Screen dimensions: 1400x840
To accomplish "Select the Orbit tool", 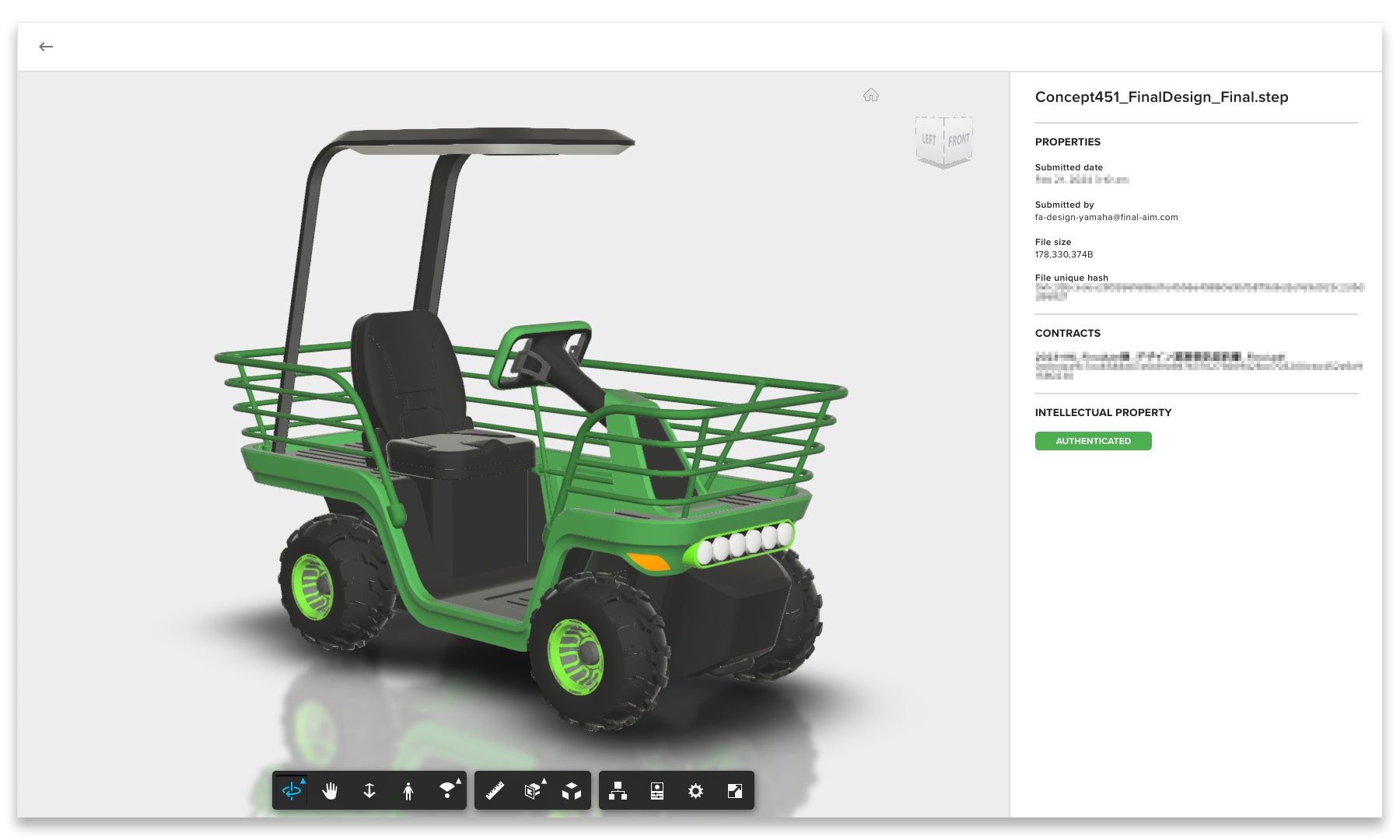I will pos(292,792).
